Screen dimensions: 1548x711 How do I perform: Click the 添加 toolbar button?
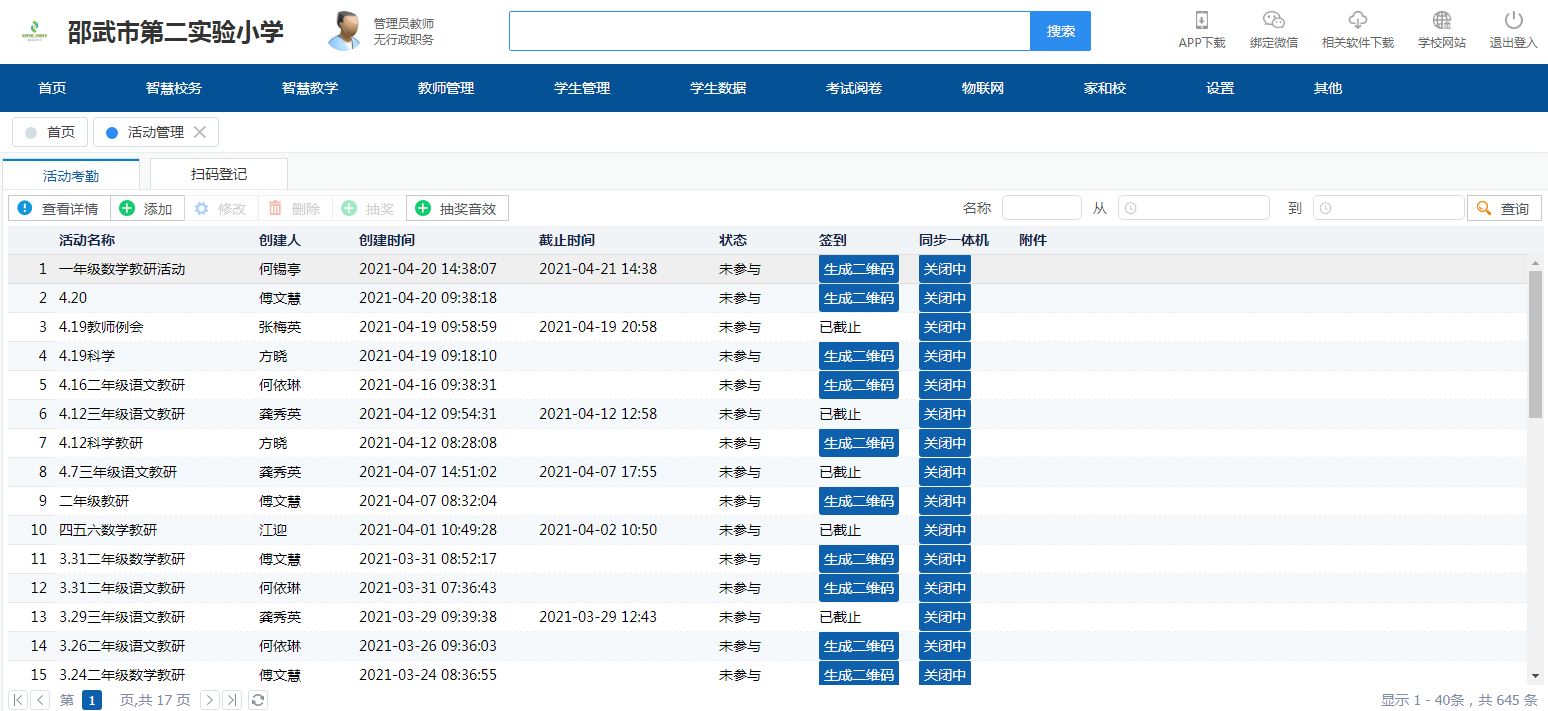pos(147,208)
